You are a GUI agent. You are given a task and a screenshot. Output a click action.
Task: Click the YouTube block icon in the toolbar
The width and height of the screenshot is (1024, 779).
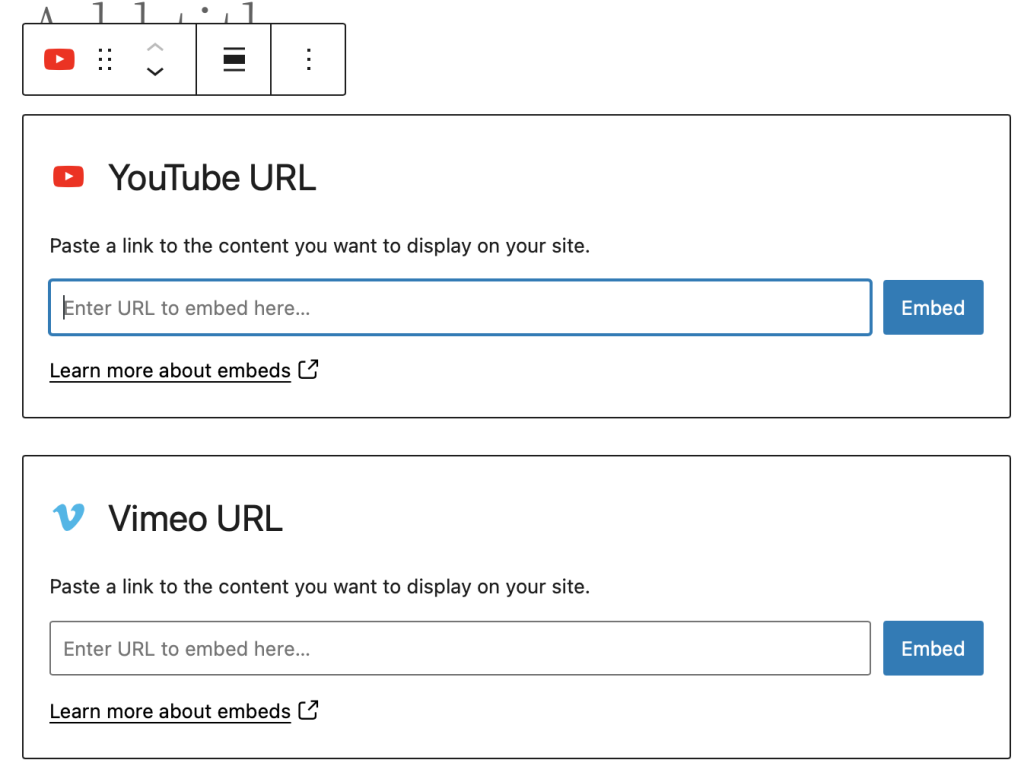click(59, 59)
